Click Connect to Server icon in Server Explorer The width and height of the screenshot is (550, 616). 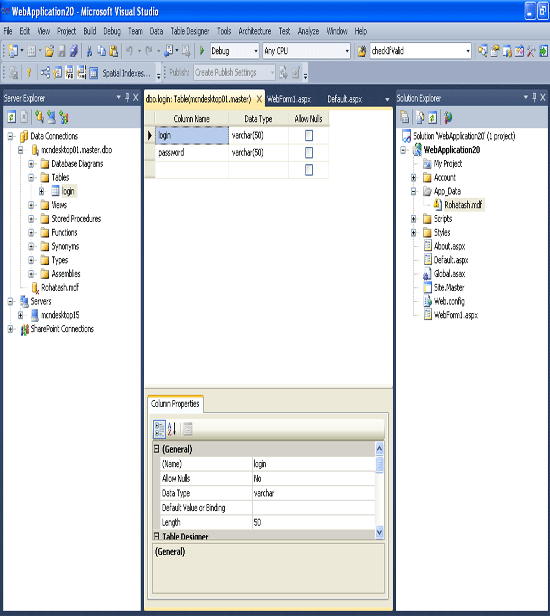click(51, 117)
